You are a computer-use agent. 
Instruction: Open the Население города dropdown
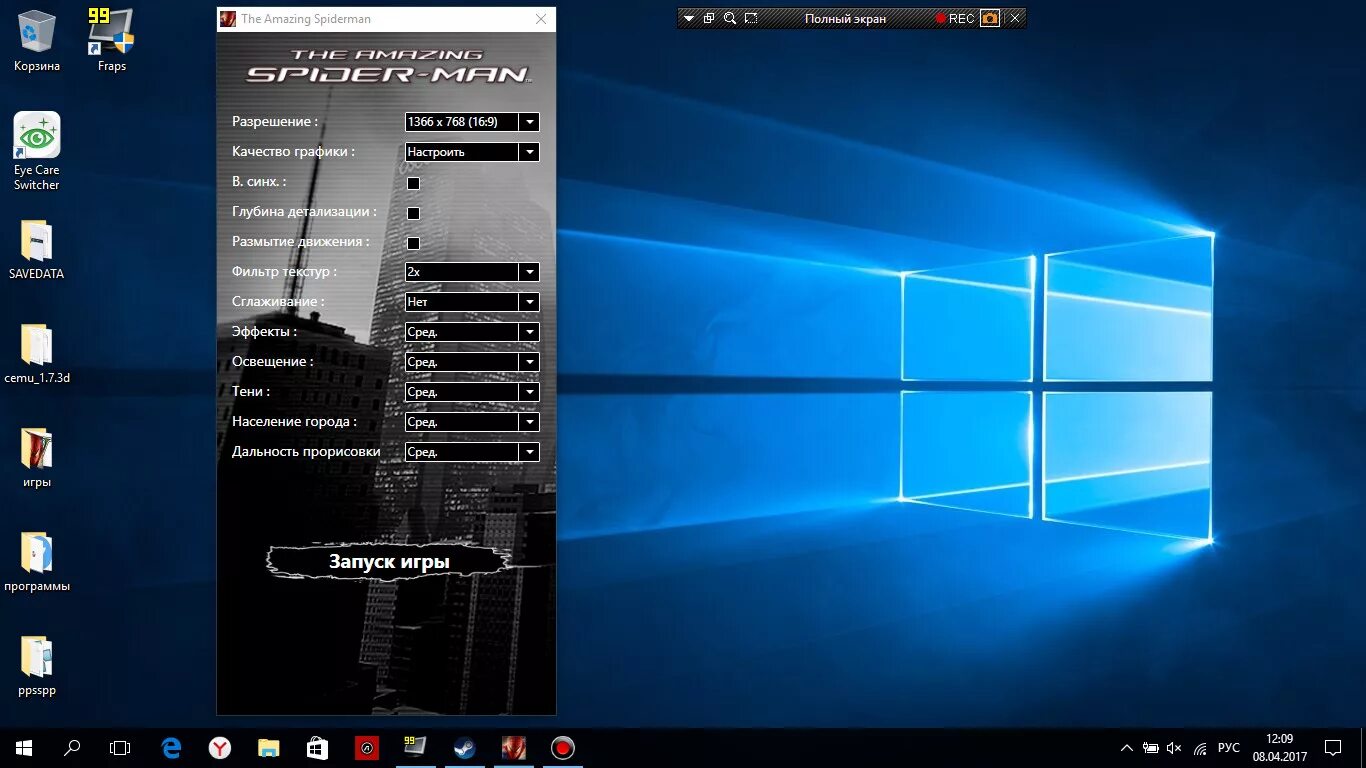tap(472, 422)
